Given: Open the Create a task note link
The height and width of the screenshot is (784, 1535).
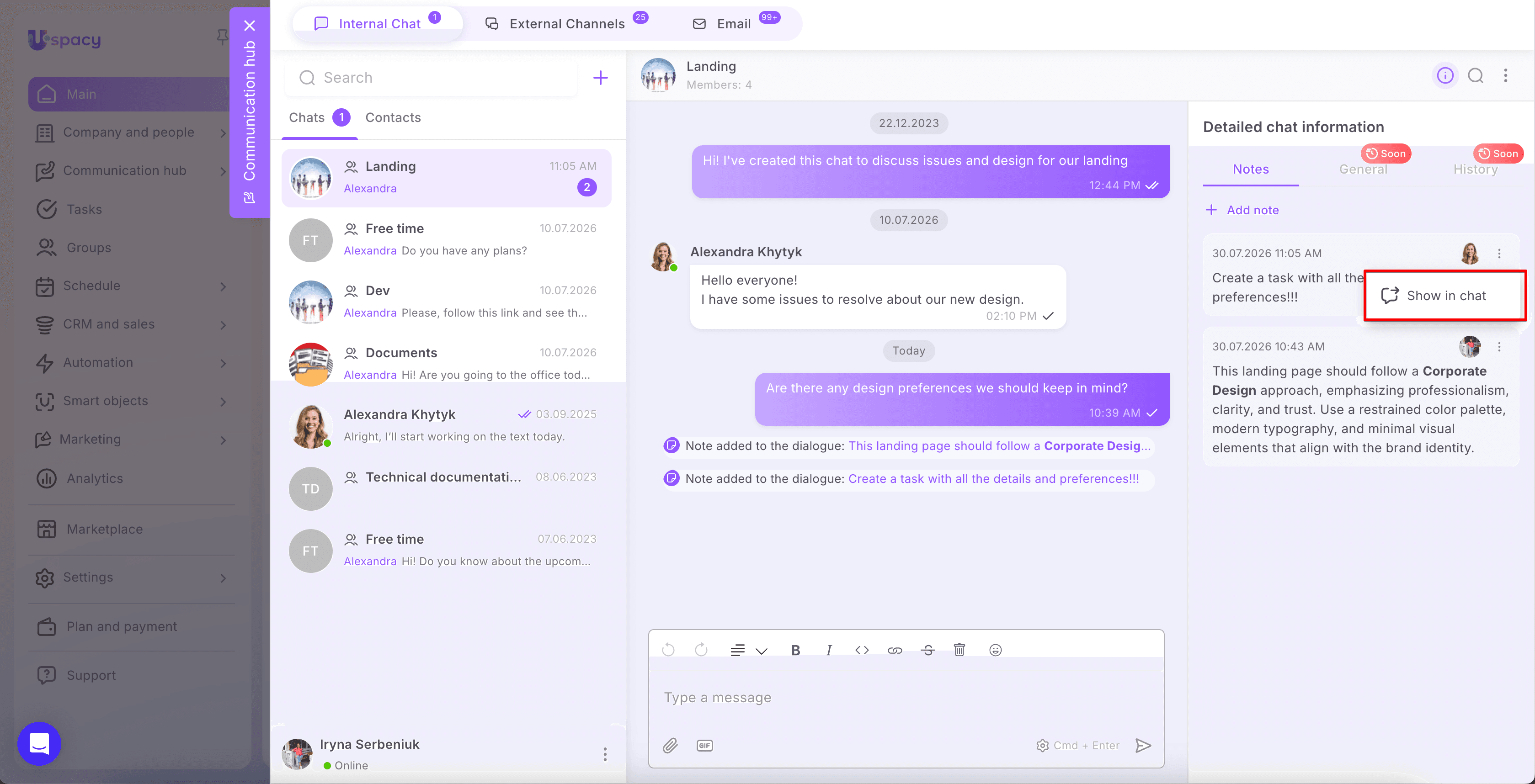Looking at the screenshot, I should click(x=993, y=478).
